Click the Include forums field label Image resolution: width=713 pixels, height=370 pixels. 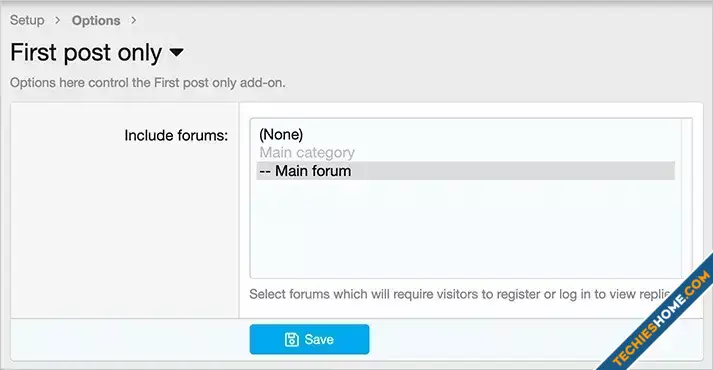tap(176, 135)
